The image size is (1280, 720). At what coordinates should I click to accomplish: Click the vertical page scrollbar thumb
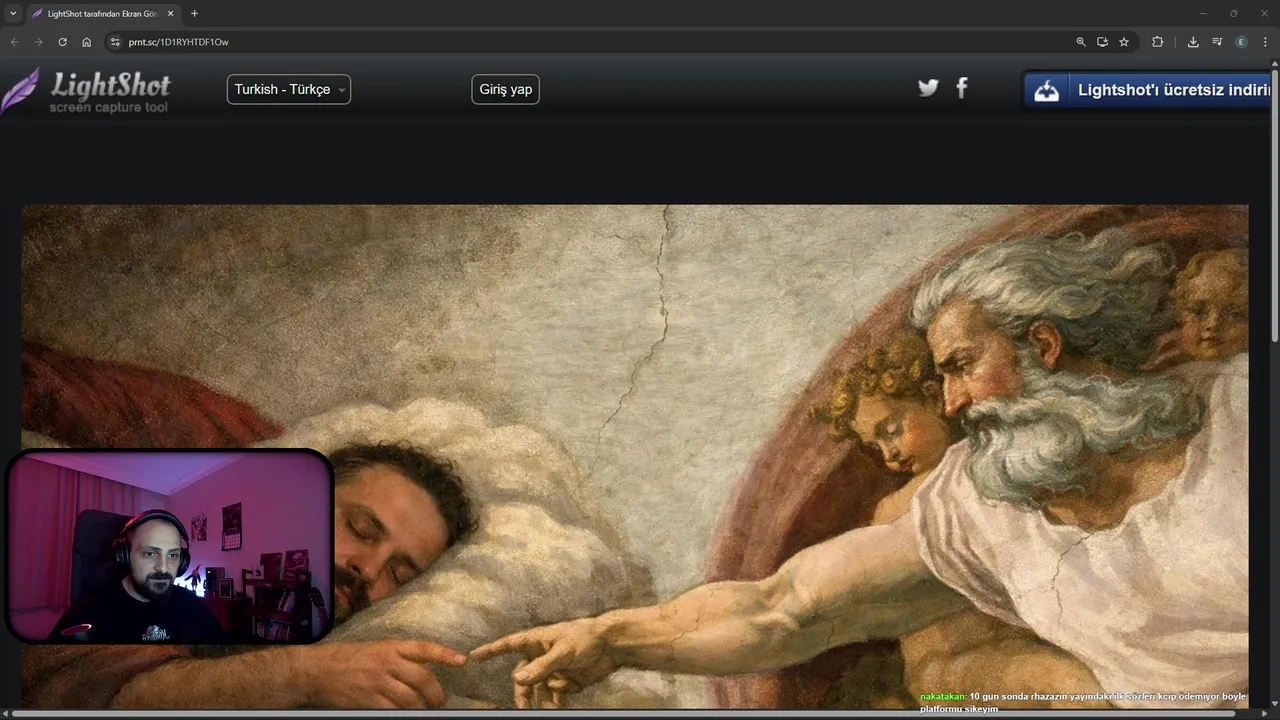pyautogui.click(x=1275, y=205)
